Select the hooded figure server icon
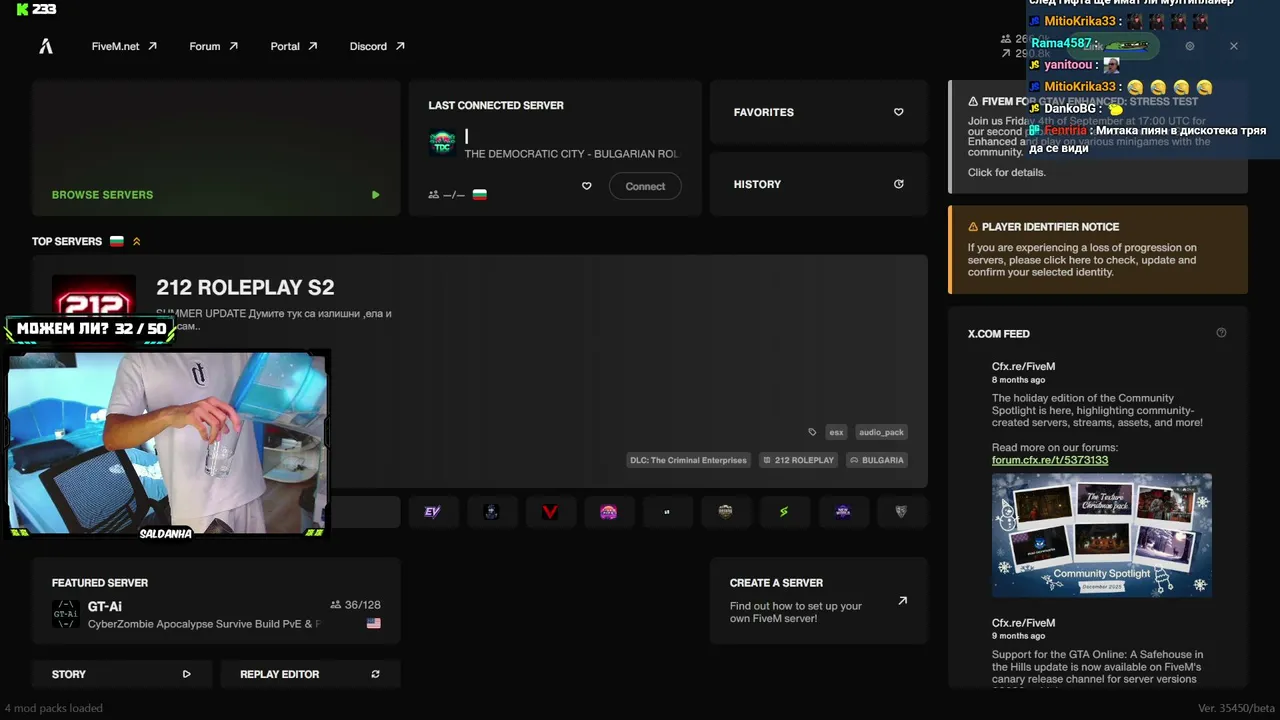The width and height of the screenshot is (1280, 720). [x=491, y=512]
